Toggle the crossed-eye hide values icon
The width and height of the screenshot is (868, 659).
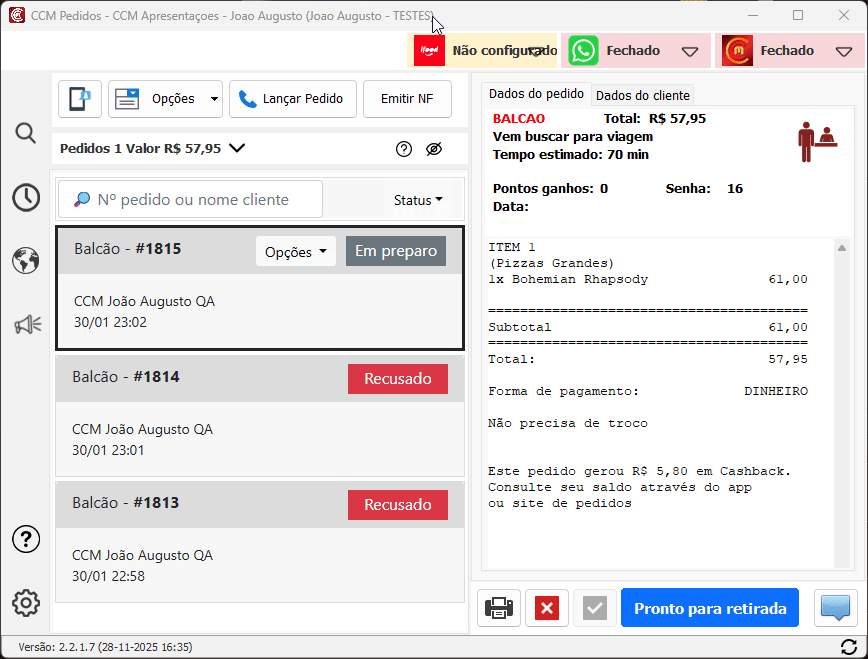click(433, 149)
